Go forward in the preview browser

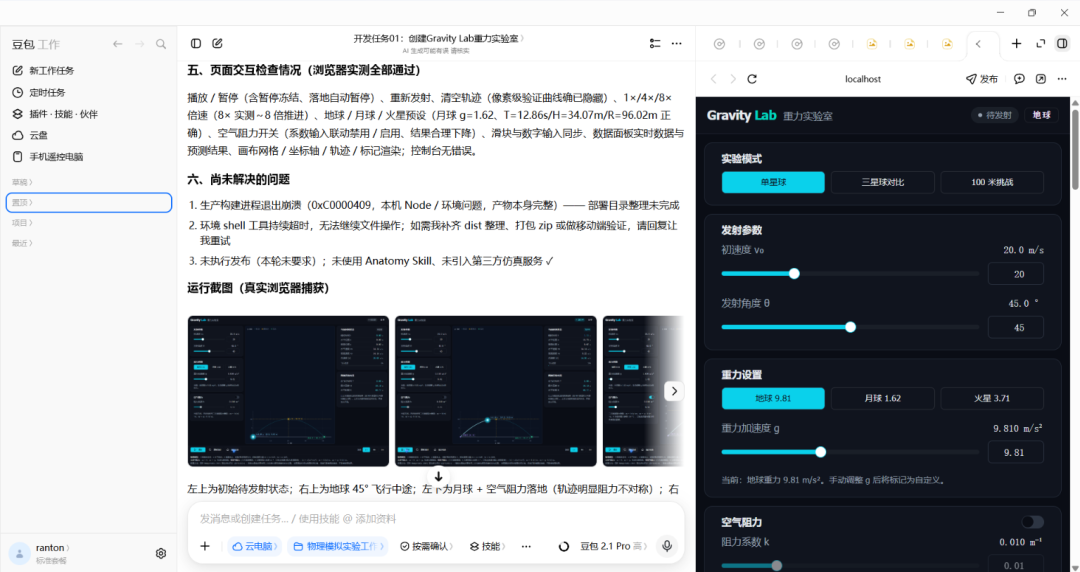(x=733, y=79)
